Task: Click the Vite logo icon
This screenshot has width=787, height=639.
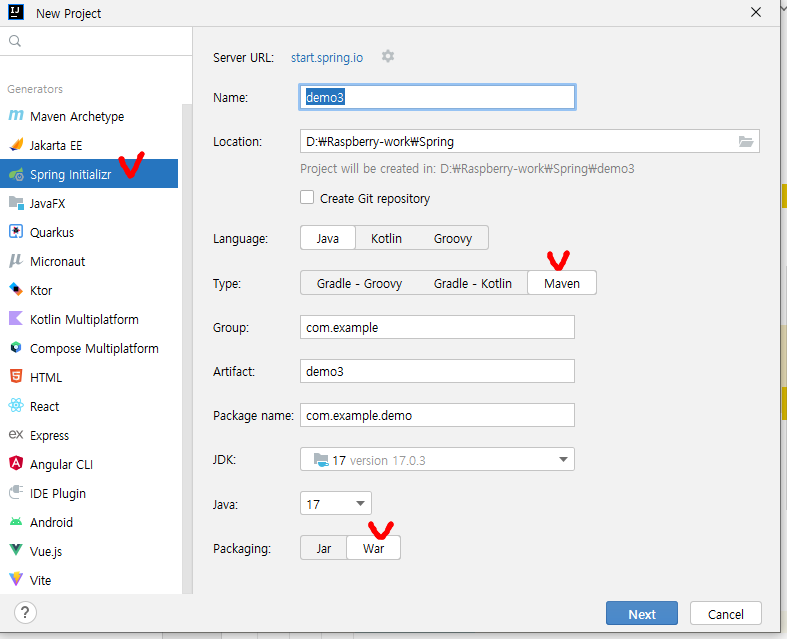Action: point(16,579)
